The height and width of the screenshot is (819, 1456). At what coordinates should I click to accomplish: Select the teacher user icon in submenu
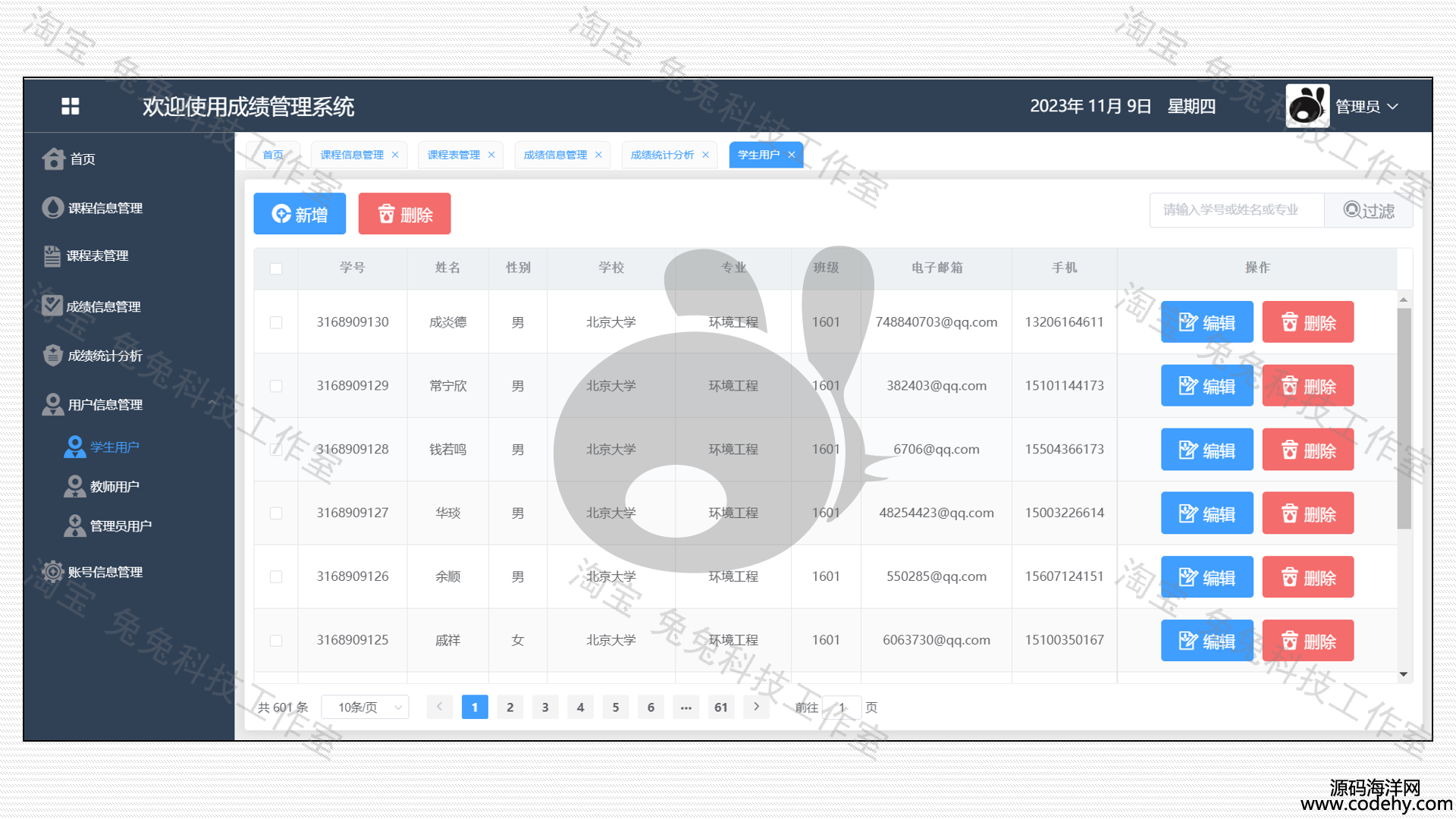pos(74,487)
